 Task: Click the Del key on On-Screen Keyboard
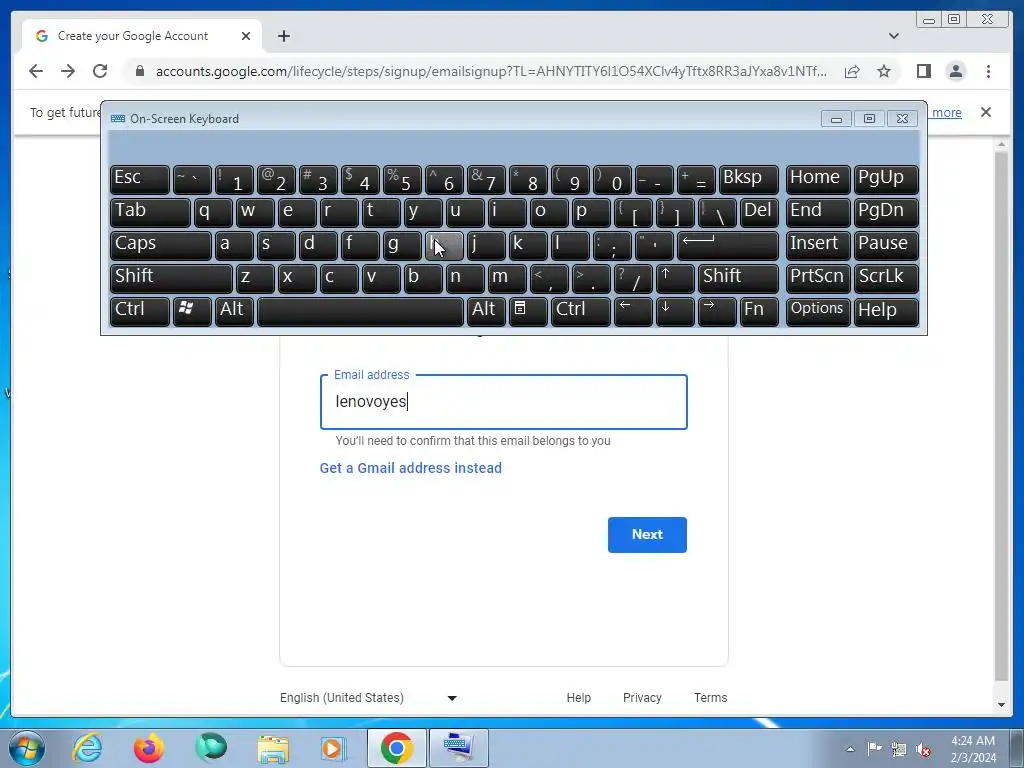point(760,212)
